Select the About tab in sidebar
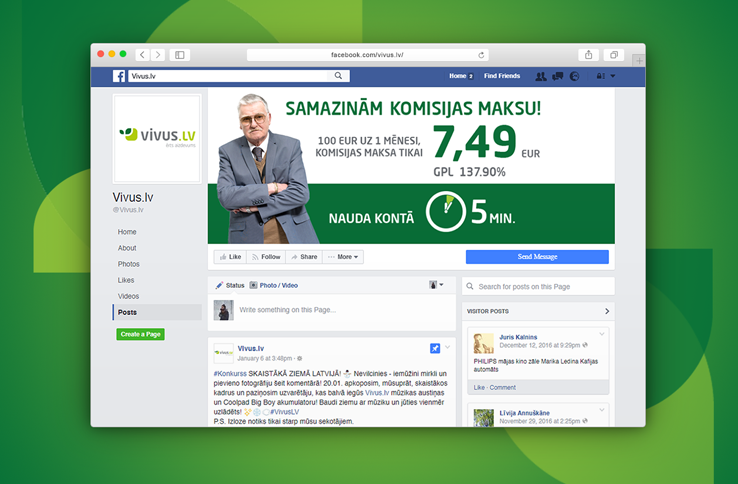Image resolution: width=738 pixels, height=484 pixels. pyautogui.click(x=127, y=248)
